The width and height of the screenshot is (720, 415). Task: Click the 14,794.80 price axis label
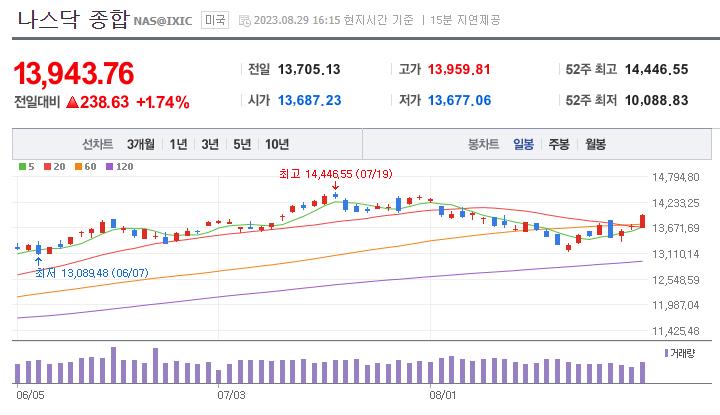pyautogui.click(x=675, y=177)
